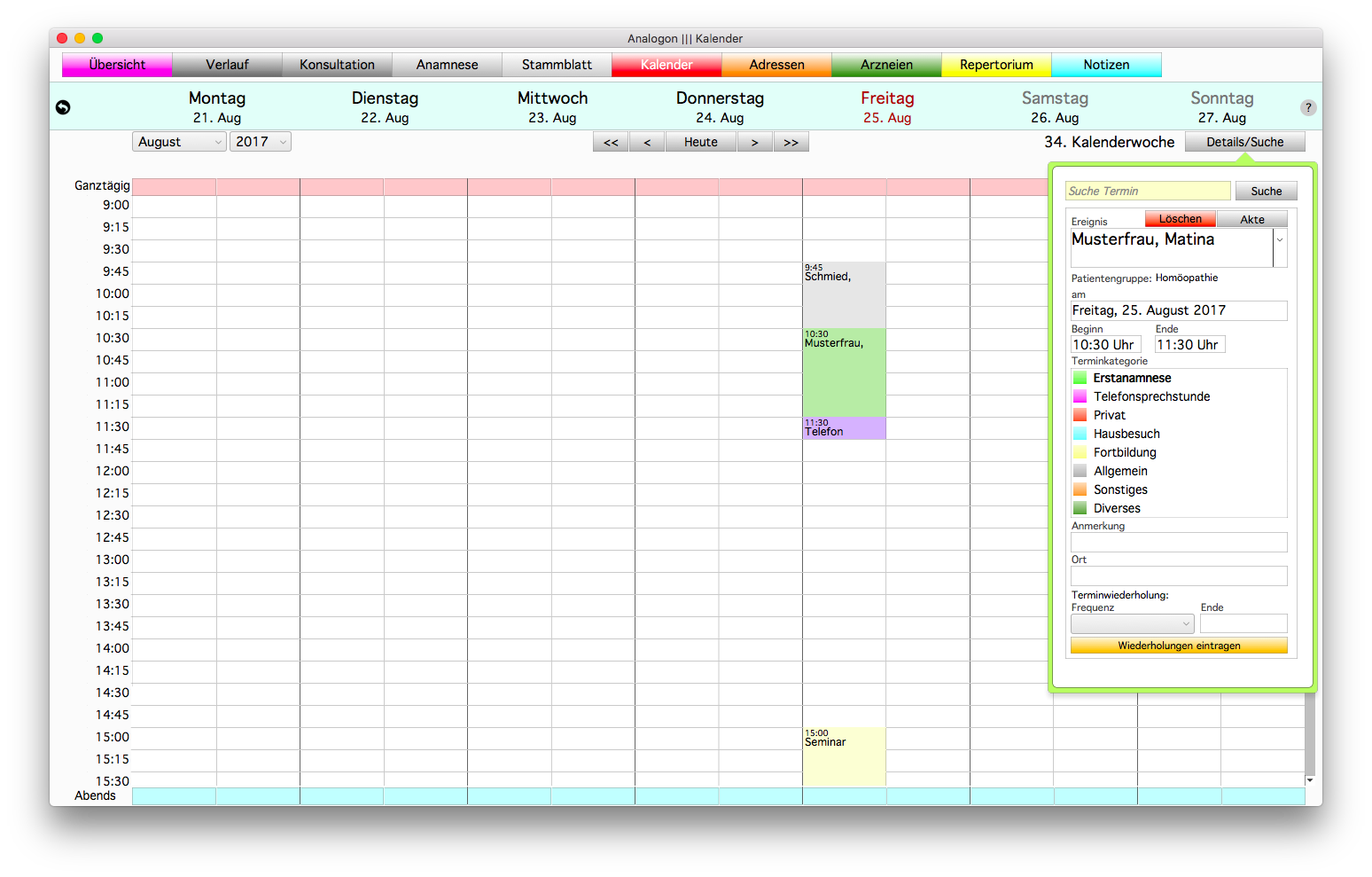The width and height of the screenshot is (1372, 877).
Task: Click the Wiederholungen eintragen button
Action: [1179, 646]
